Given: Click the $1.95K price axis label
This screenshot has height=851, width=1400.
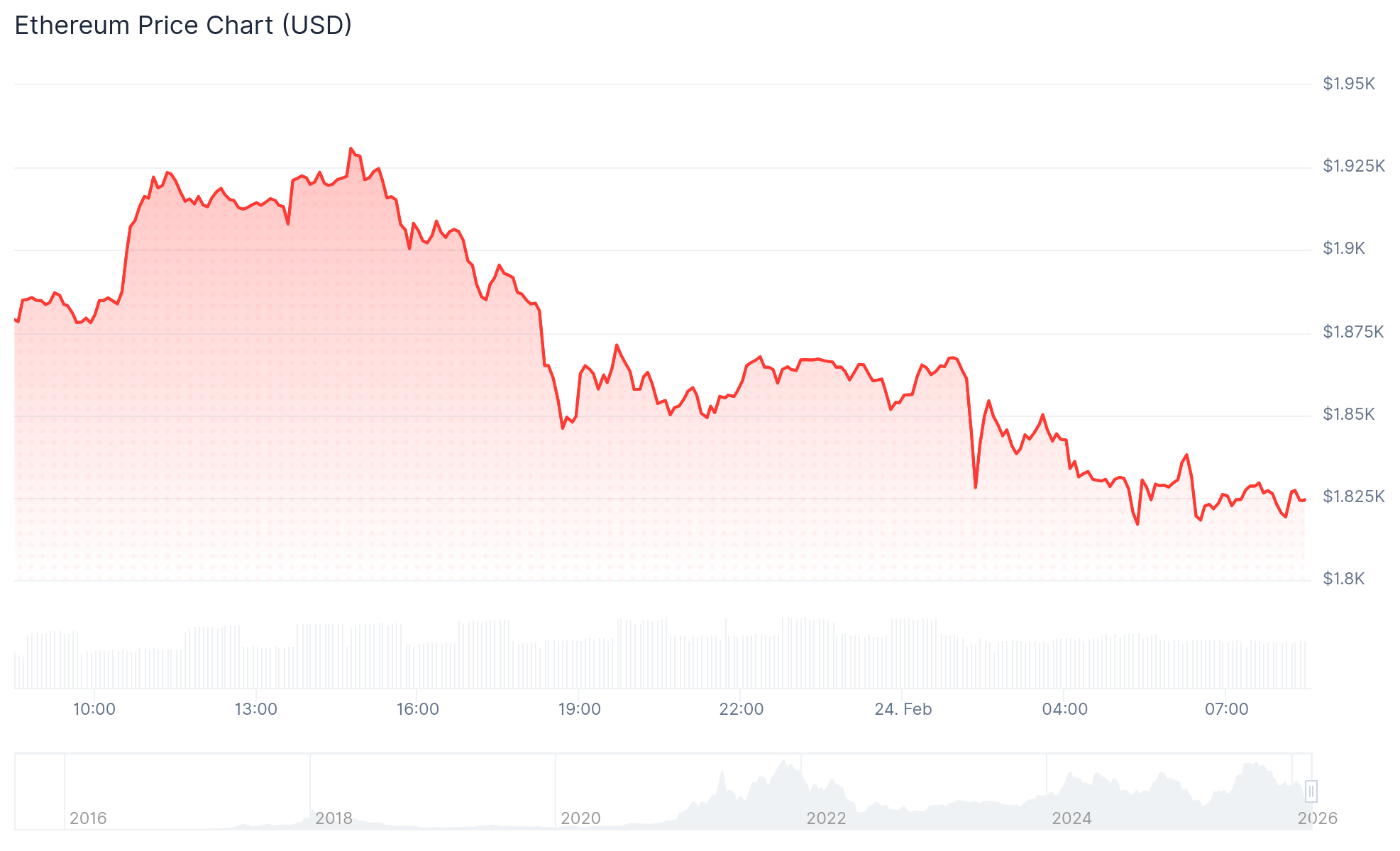Looking at the screenshot, I should 1348,84.
